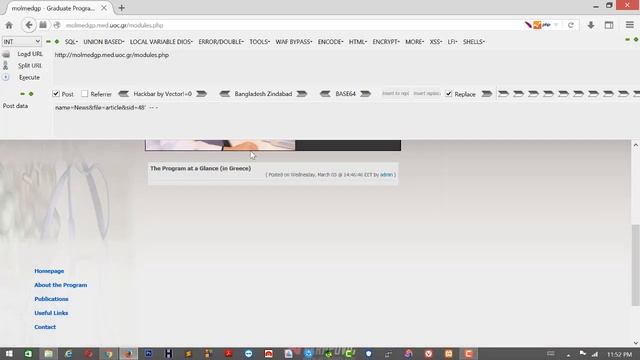
Task: Focus the Firefox address bar
Action: pos(292,25)
